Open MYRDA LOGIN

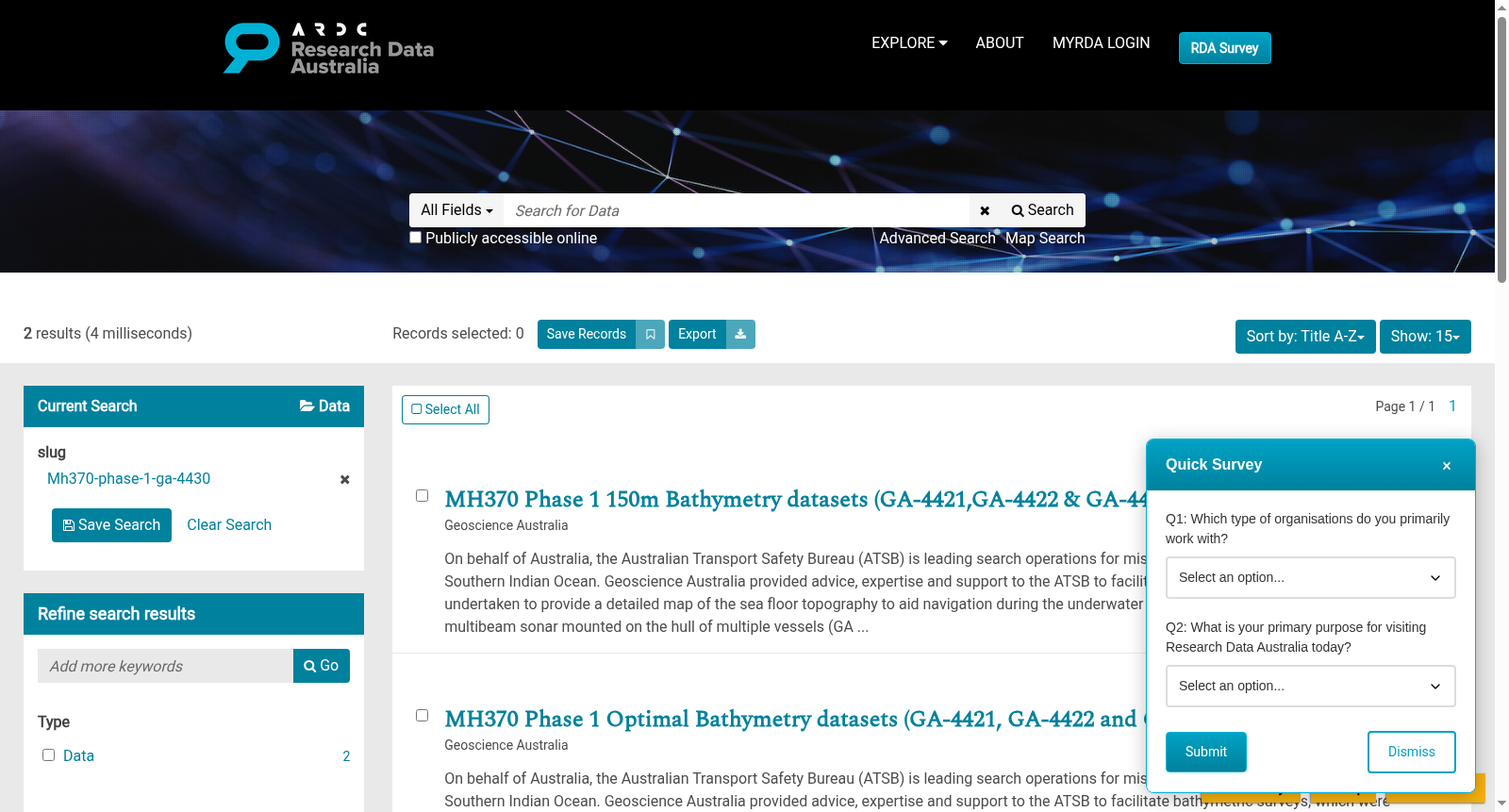1102,42
